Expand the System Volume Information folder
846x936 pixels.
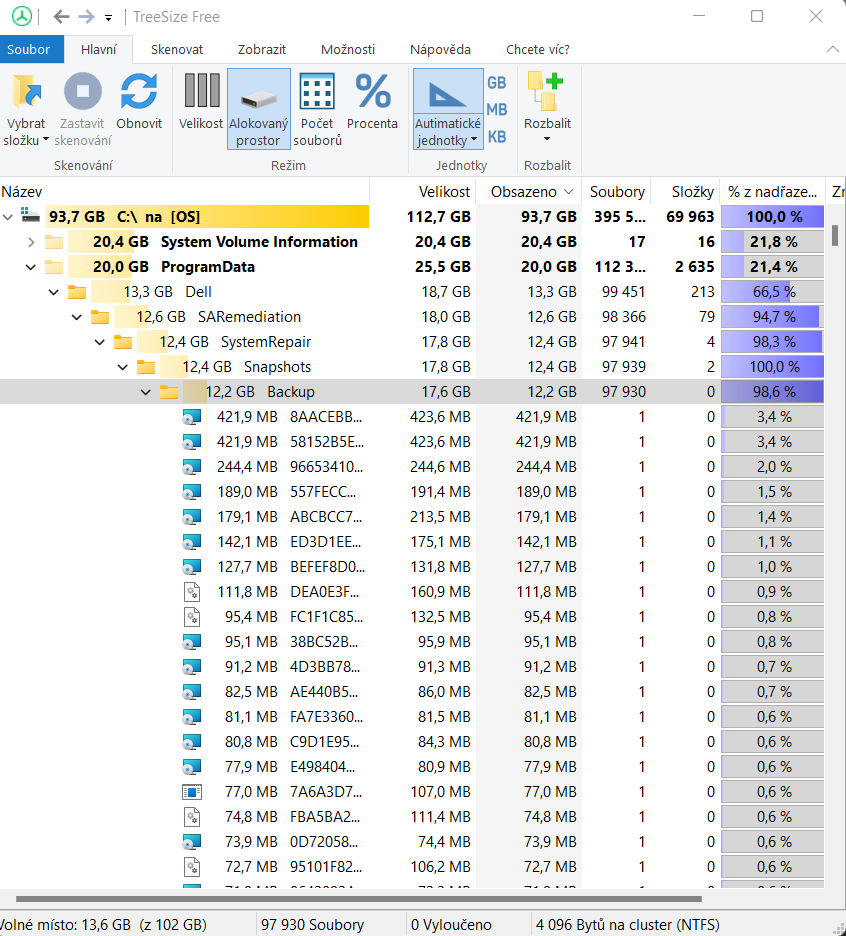pyautogui.click(x=31, y=242)
